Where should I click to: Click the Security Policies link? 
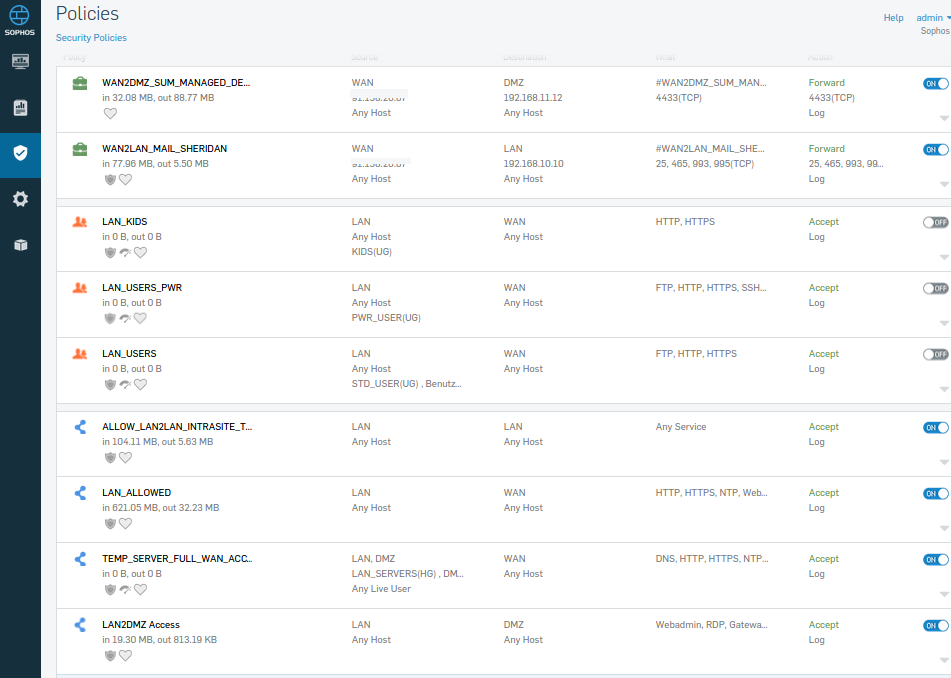tap(91, 38)
